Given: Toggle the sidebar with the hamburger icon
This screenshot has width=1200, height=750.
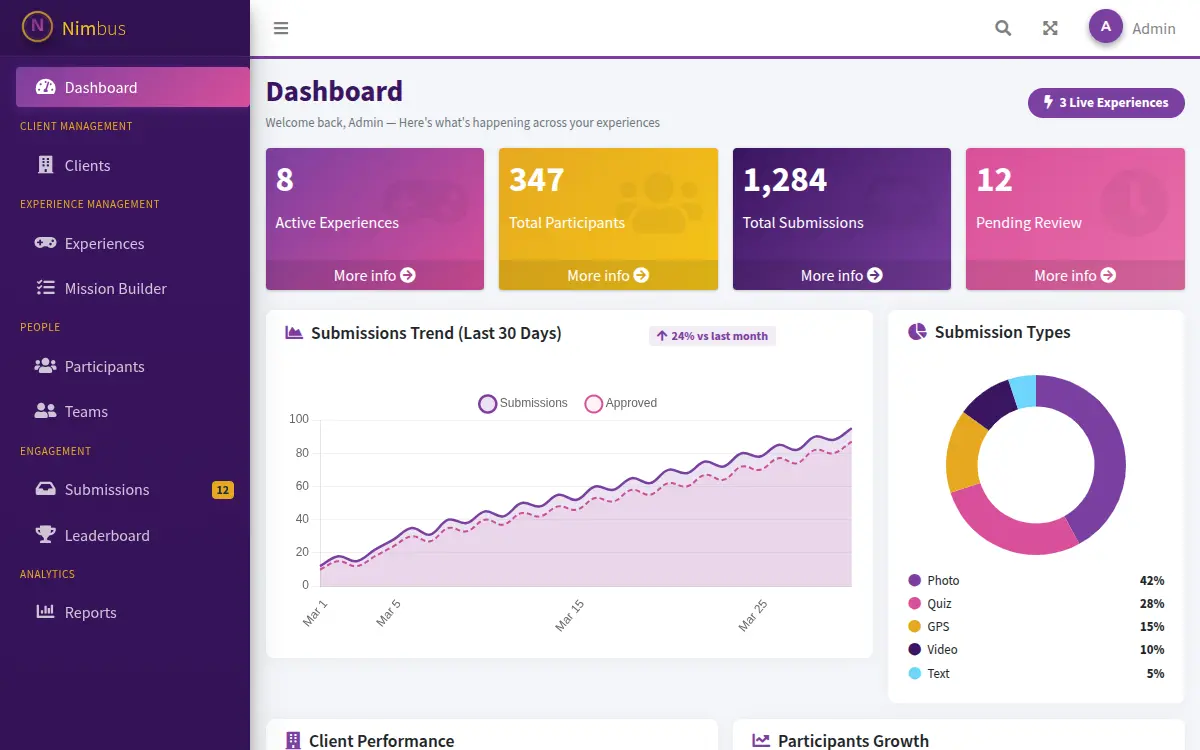Looking at the screenshot, I should click(281, 28).
